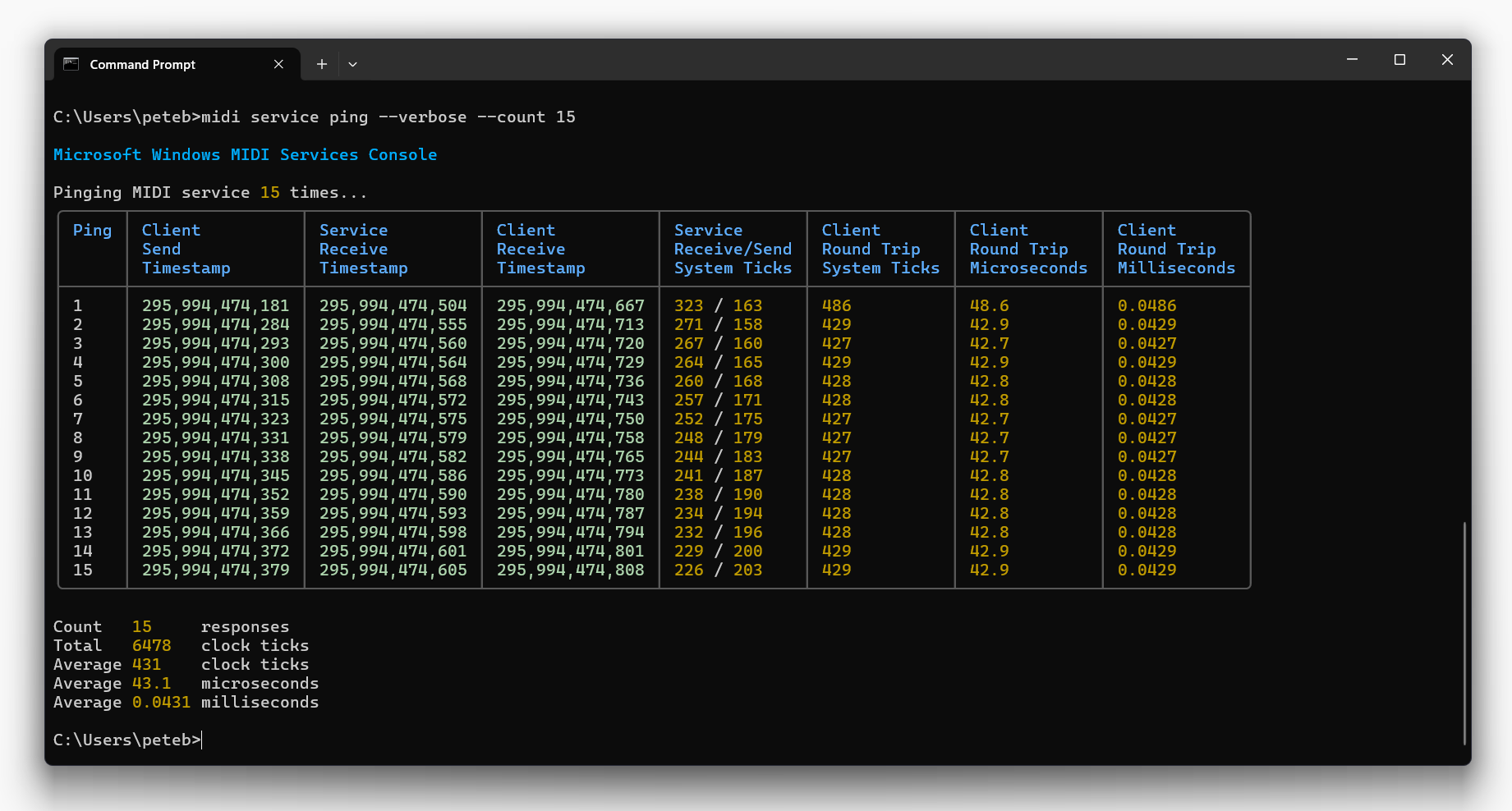Click milliseconds value 0.0486
1512x811 pixels.
[1147, 306]
